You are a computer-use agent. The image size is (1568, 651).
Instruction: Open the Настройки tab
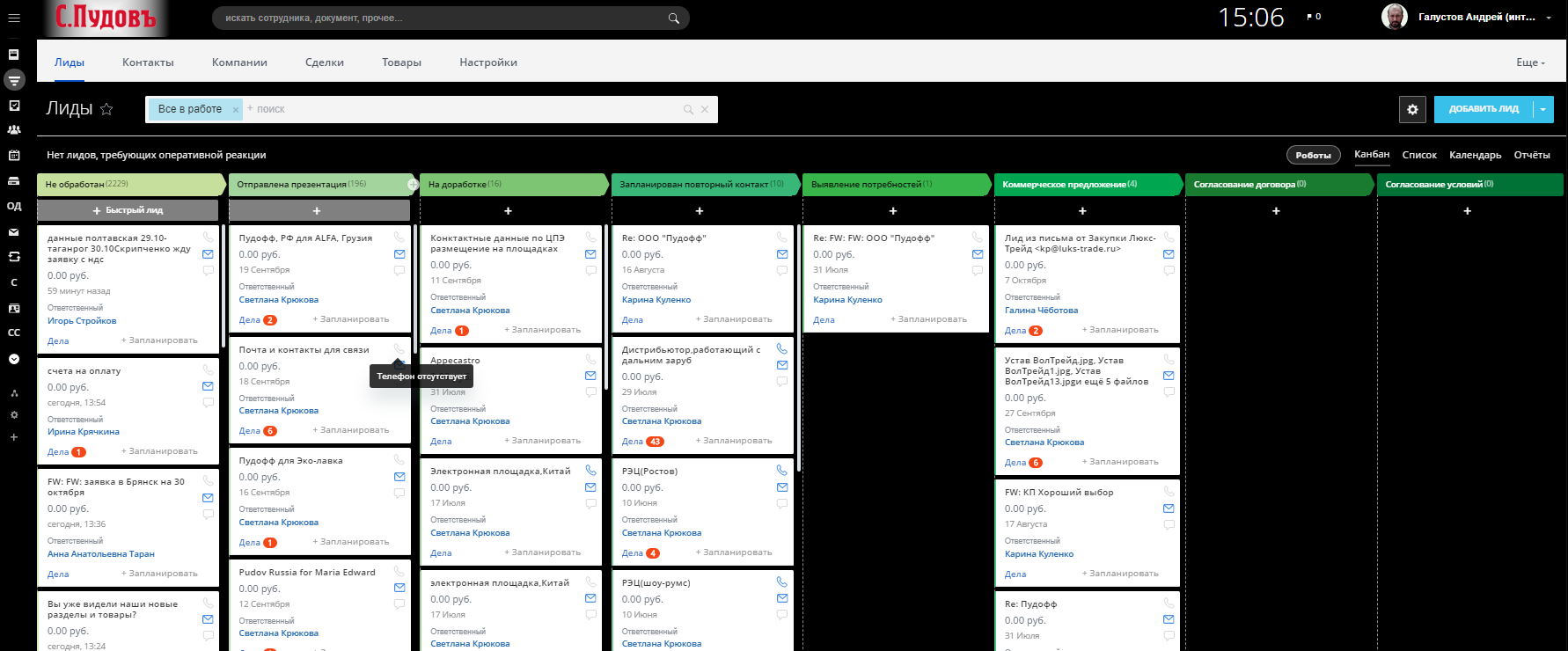488,62
